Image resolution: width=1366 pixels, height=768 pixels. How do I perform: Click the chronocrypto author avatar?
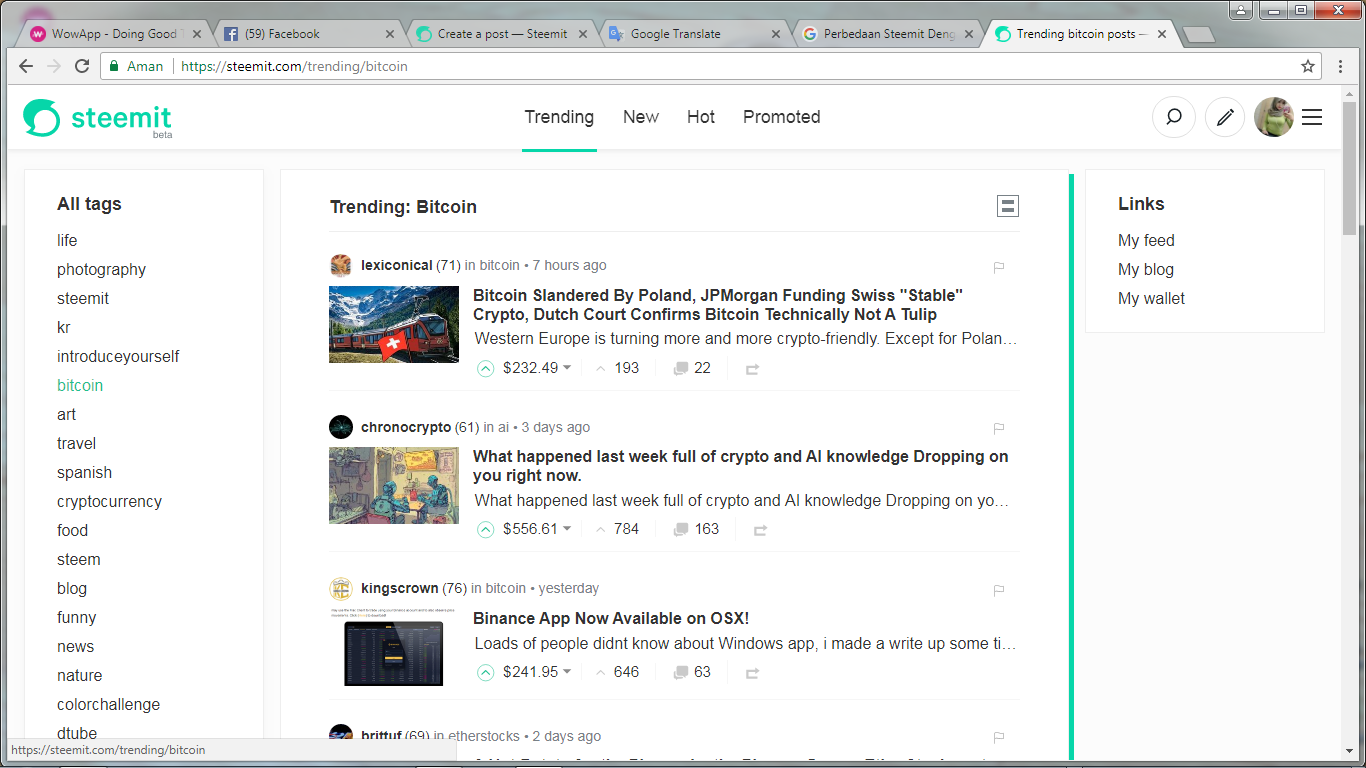(341, 427)
